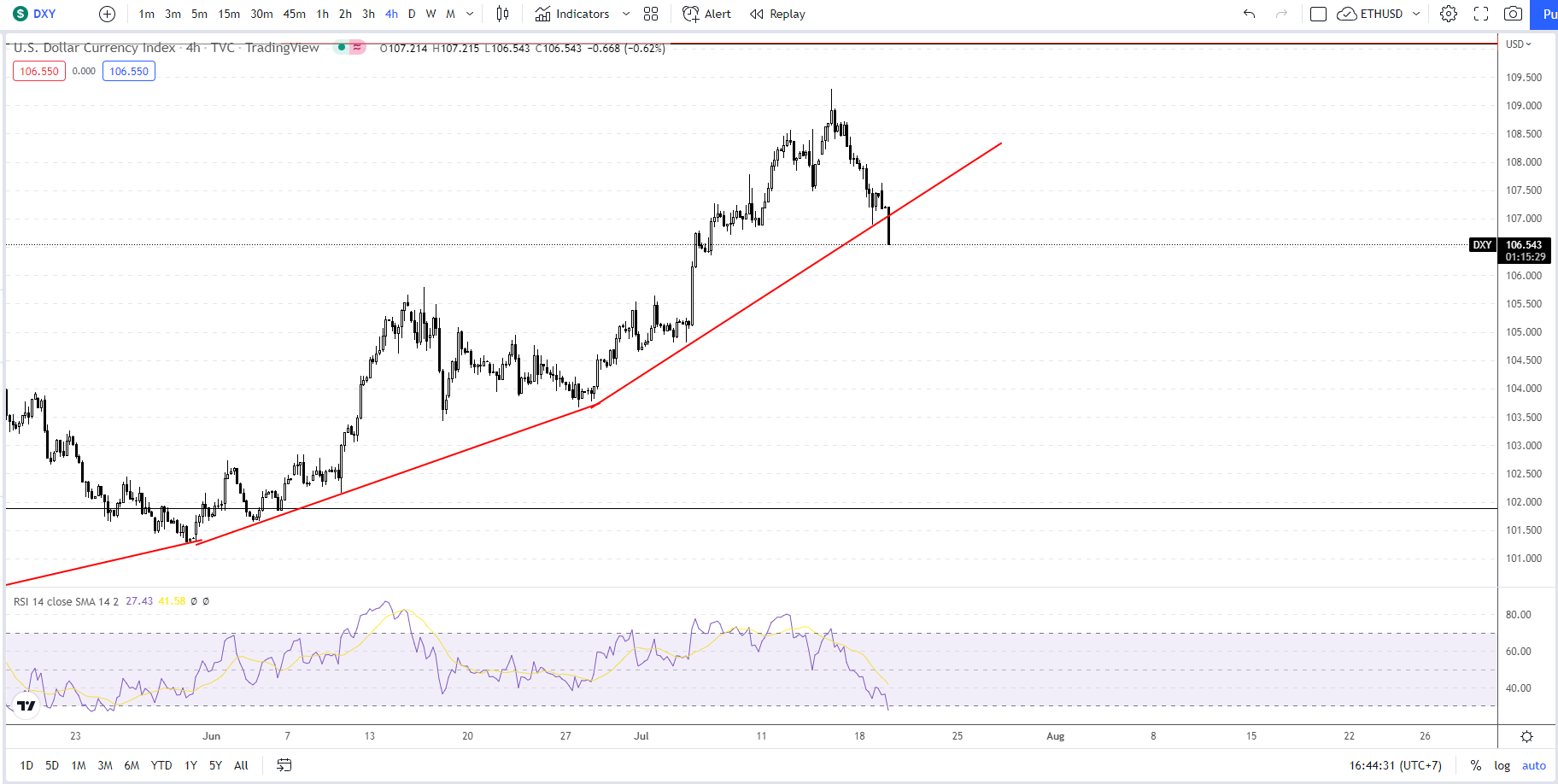Set date range to 1M
1558x784 pixels.
point(79,765)
